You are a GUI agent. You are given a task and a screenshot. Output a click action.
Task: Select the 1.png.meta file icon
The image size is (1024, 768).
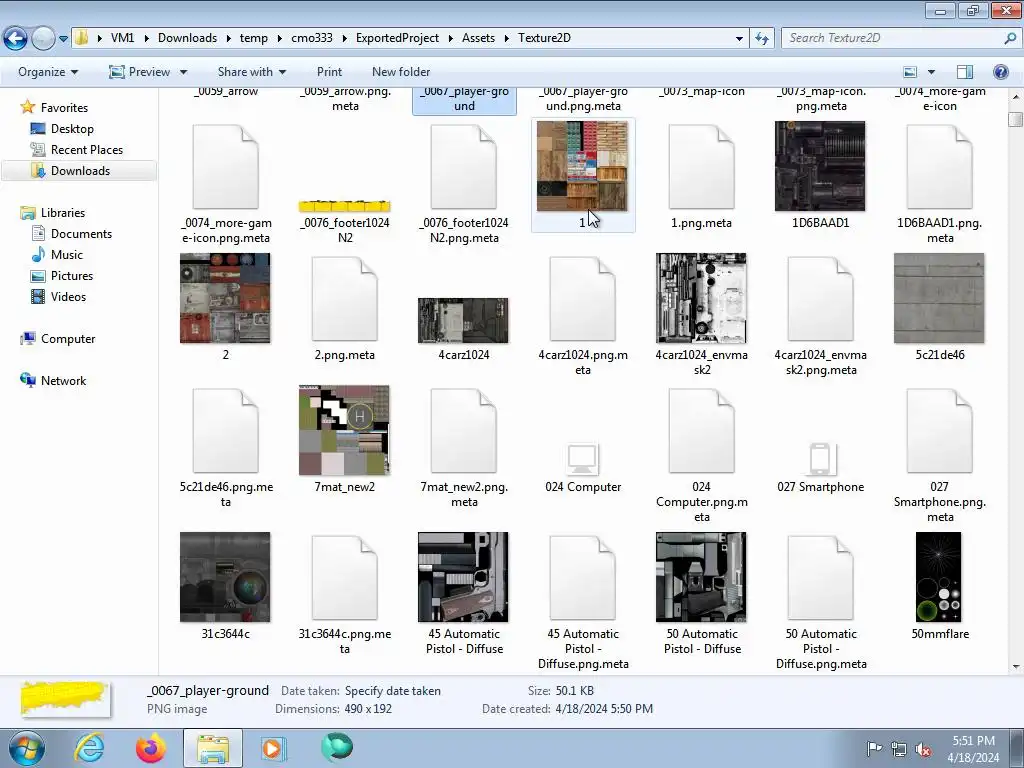701,167
